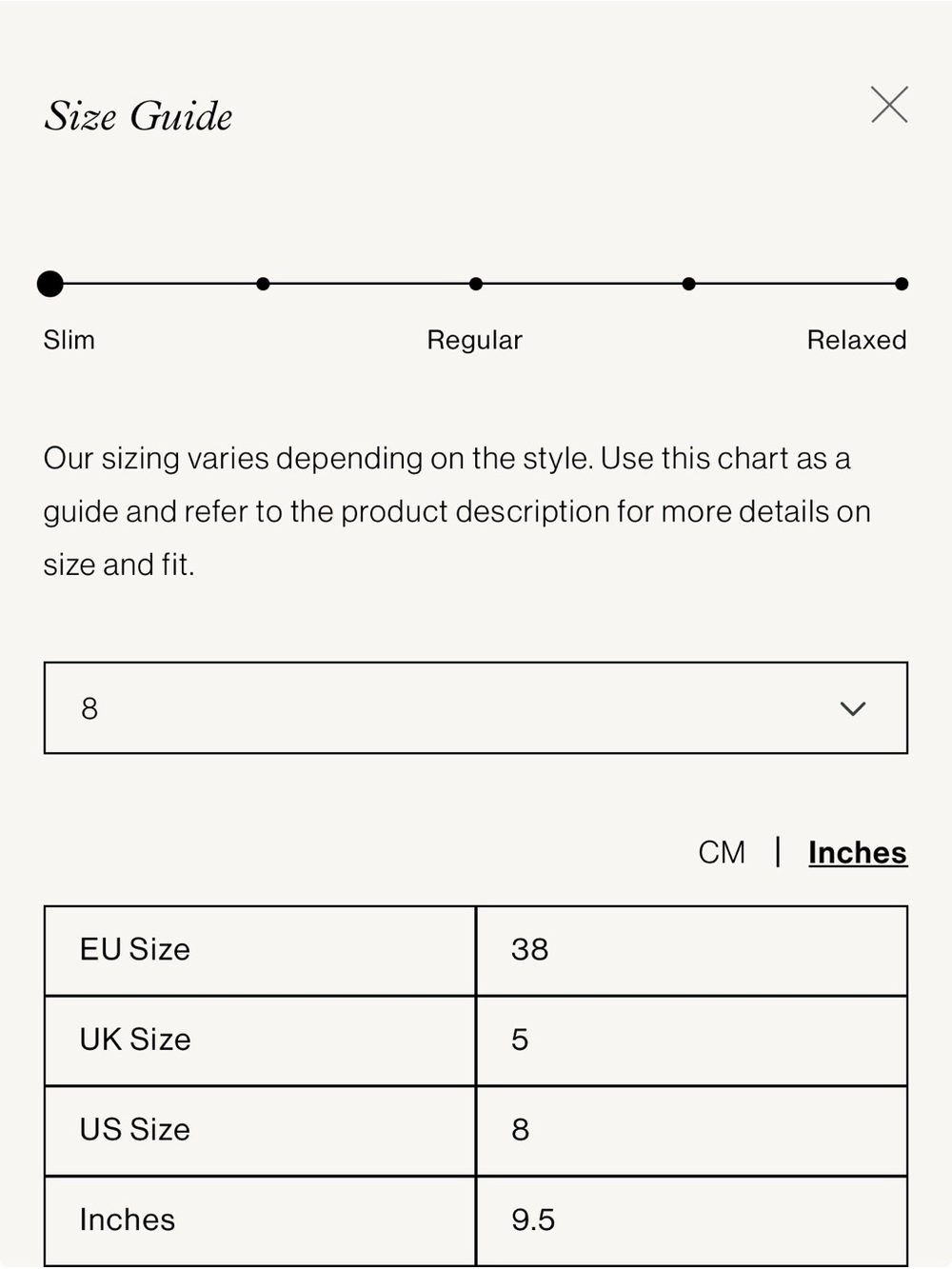Select the Relaxed endpoint dot
This screenshot has width=952, height=1269.
click(x=902, y=284)
